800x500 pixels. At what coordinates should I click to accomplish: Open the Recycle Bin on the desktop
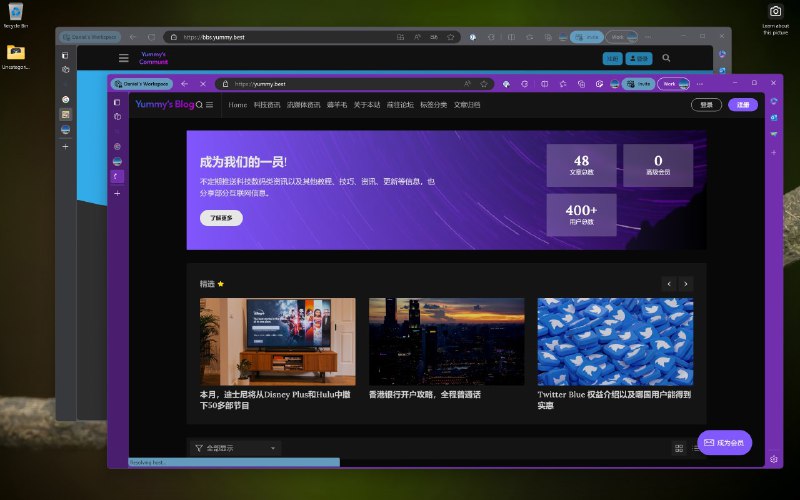coord(15,14)
